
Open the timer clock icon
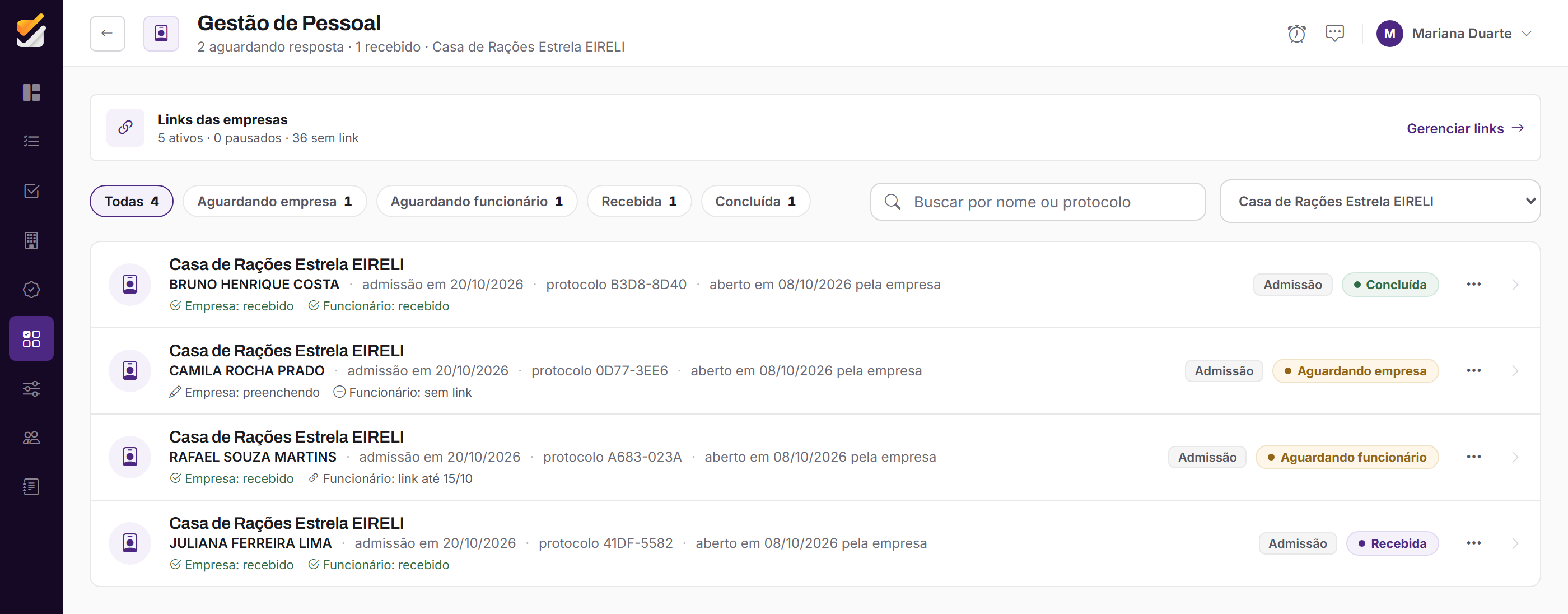[1296, 34]
